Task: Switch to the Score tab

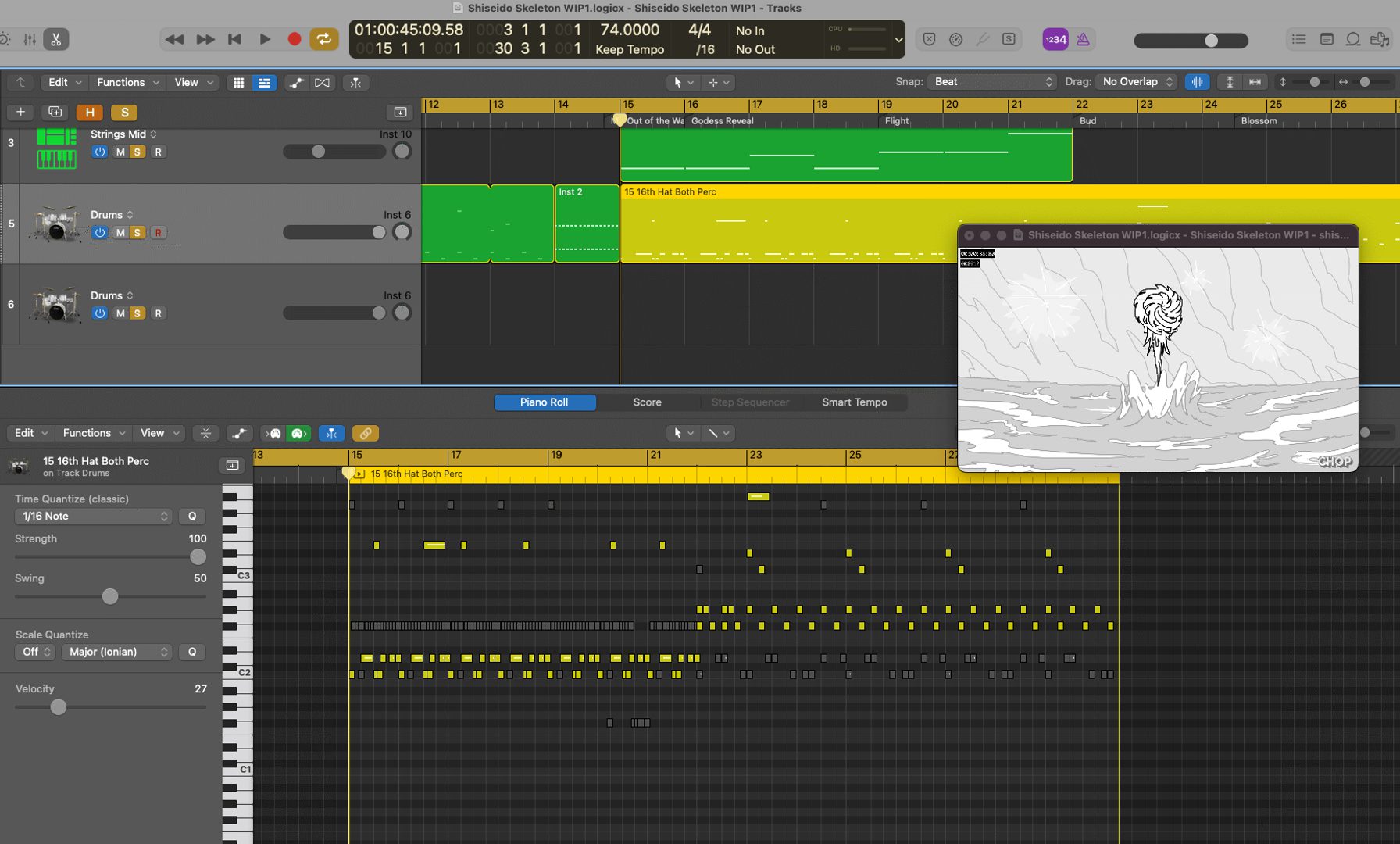Action: [x=647, y=402]
